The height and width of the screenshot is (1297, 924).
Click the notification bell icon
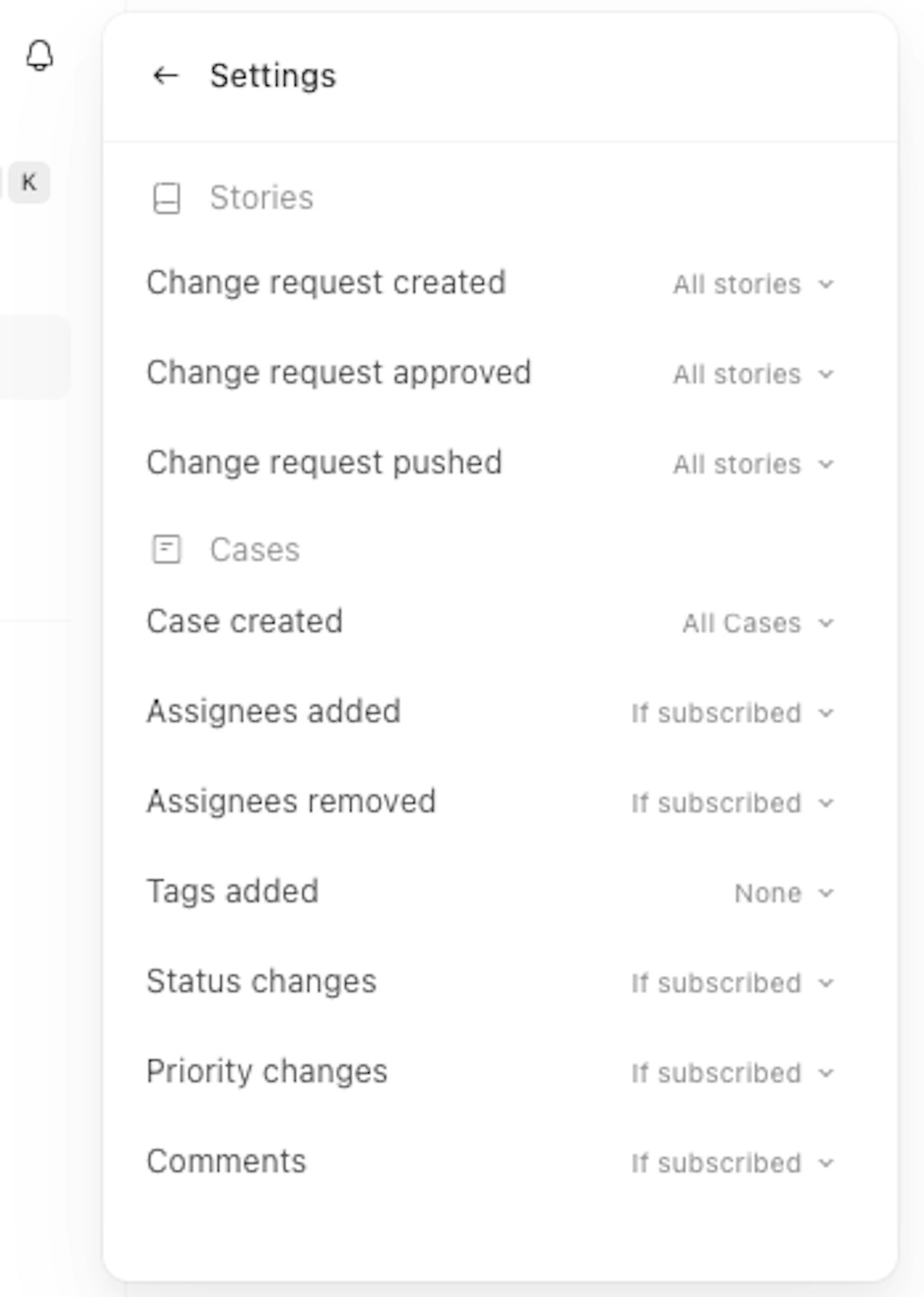click(40, 55)
